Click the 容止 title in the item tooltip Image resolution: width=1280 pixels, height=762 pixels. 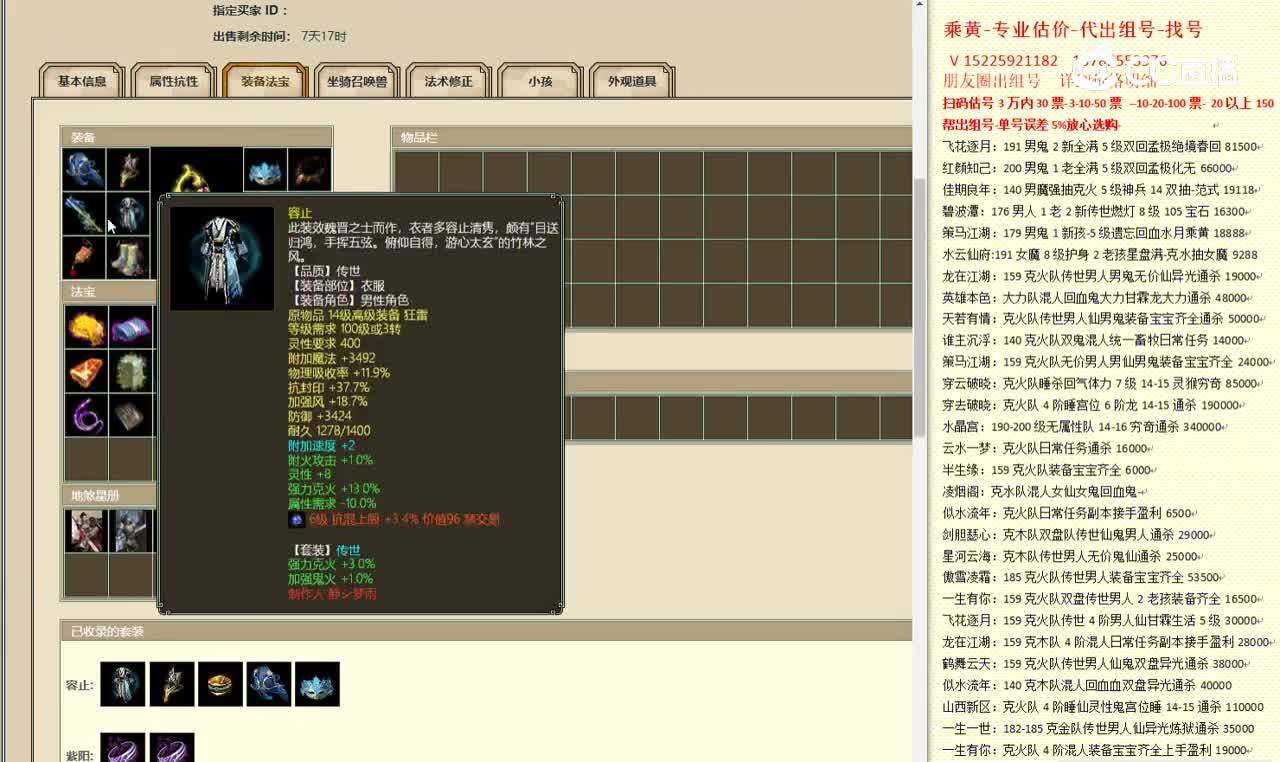pyautogui.click(x=300, y=213)
